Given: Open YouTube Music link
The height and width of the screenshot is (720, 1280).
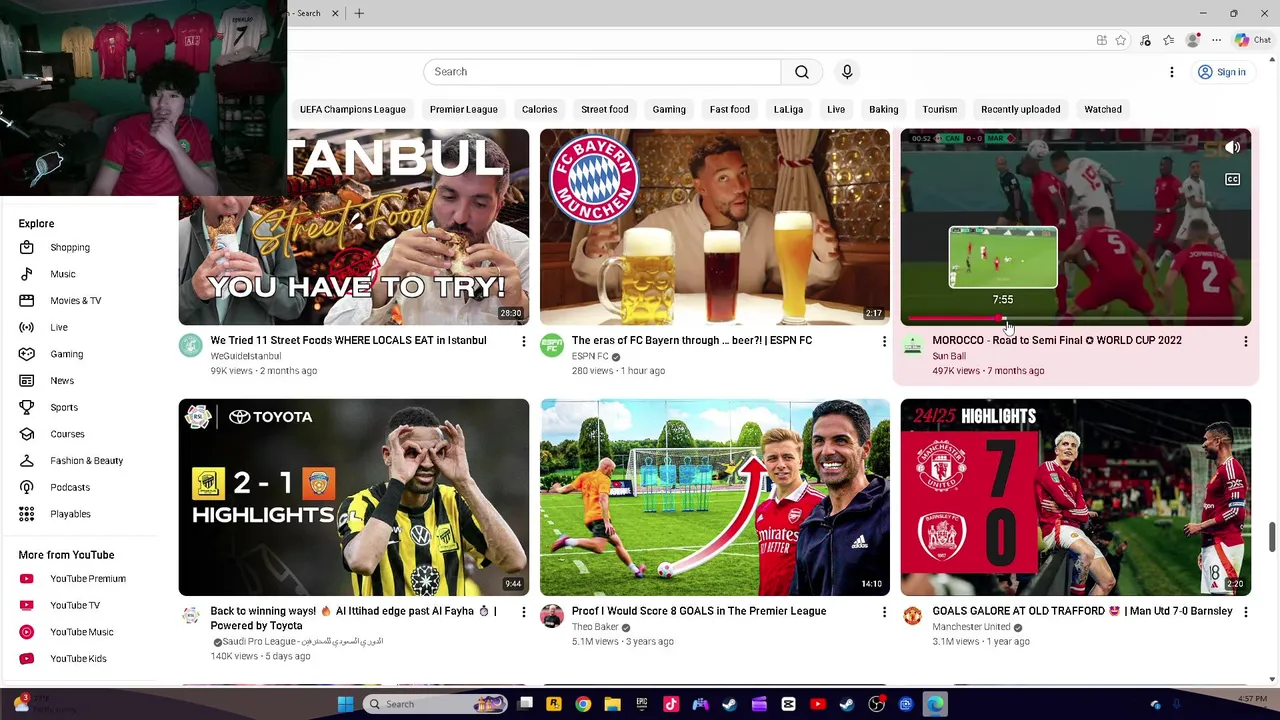Looking at the screenshot, I should 80,632.
